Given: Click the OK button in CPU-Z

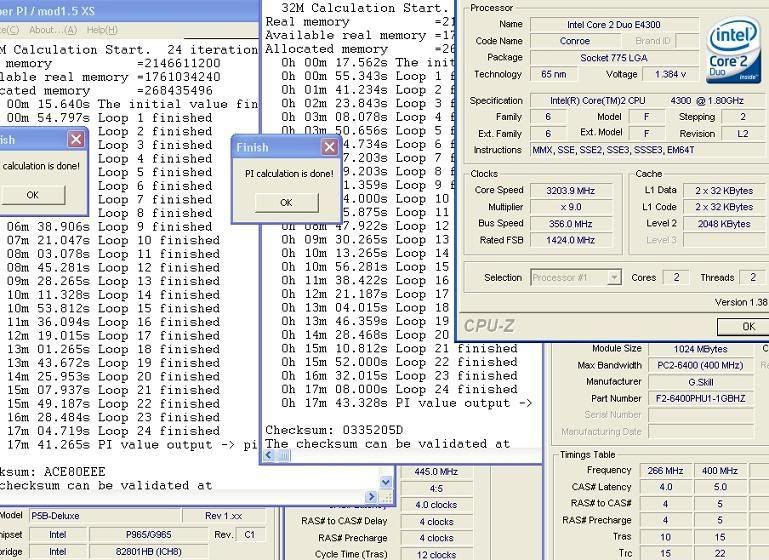Looking at the screenshot, I should [748, 326].
